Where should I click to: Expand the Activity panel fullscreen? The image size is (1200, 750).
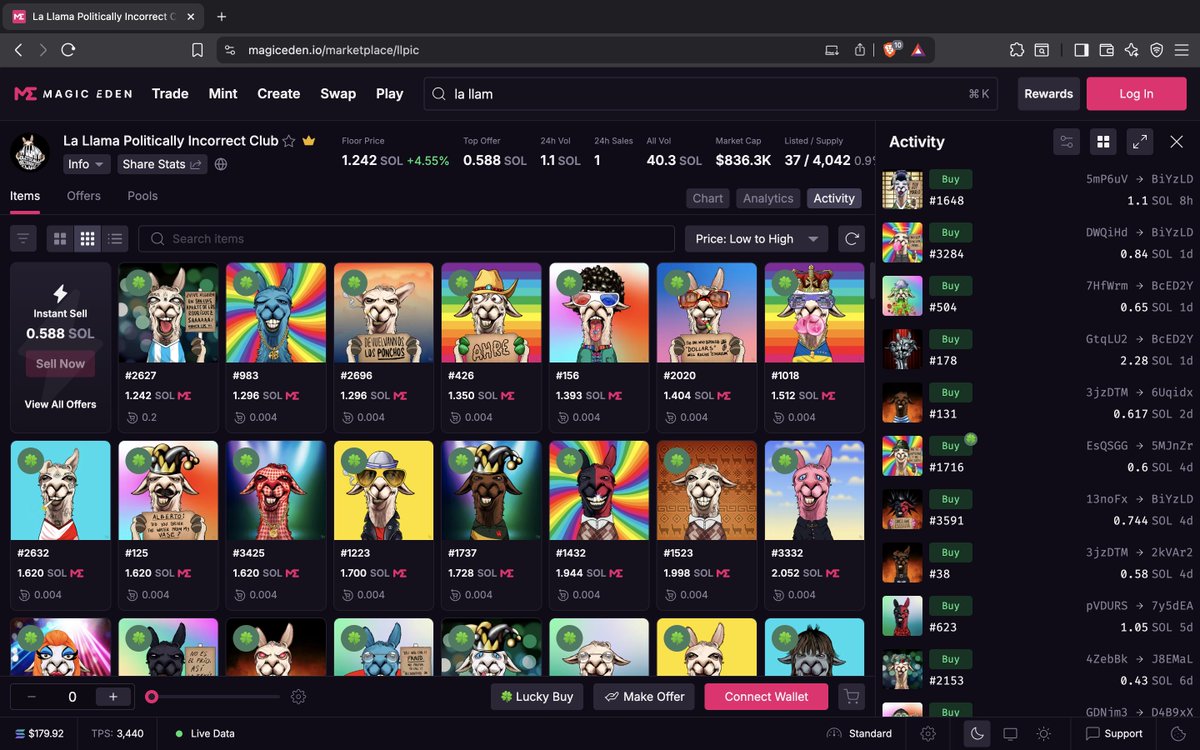[x=1140, y=142]
